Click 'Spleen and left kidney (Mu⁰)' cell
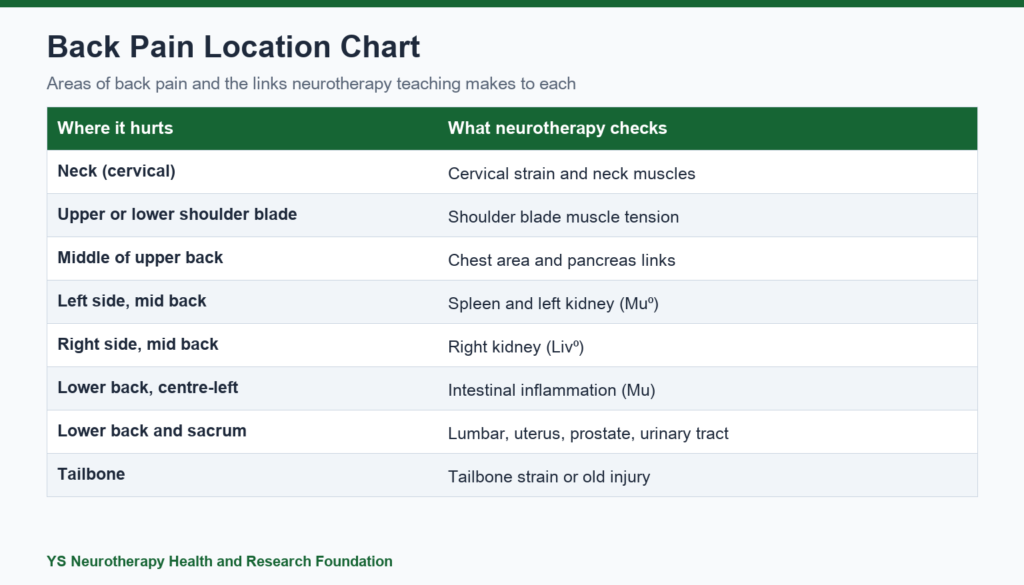Viewport: 1024px width, 585px height. 553,304
